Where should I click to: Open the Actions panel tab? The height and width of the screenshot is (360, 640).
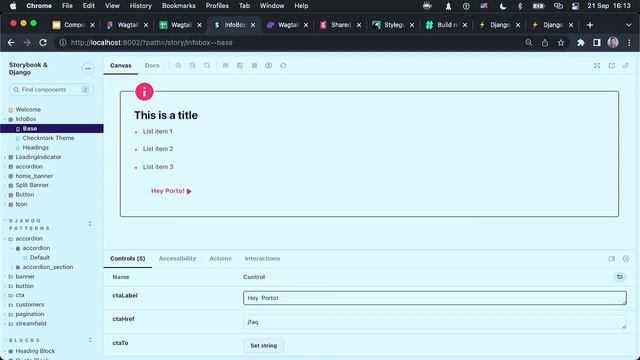click(x=220, y=258)
